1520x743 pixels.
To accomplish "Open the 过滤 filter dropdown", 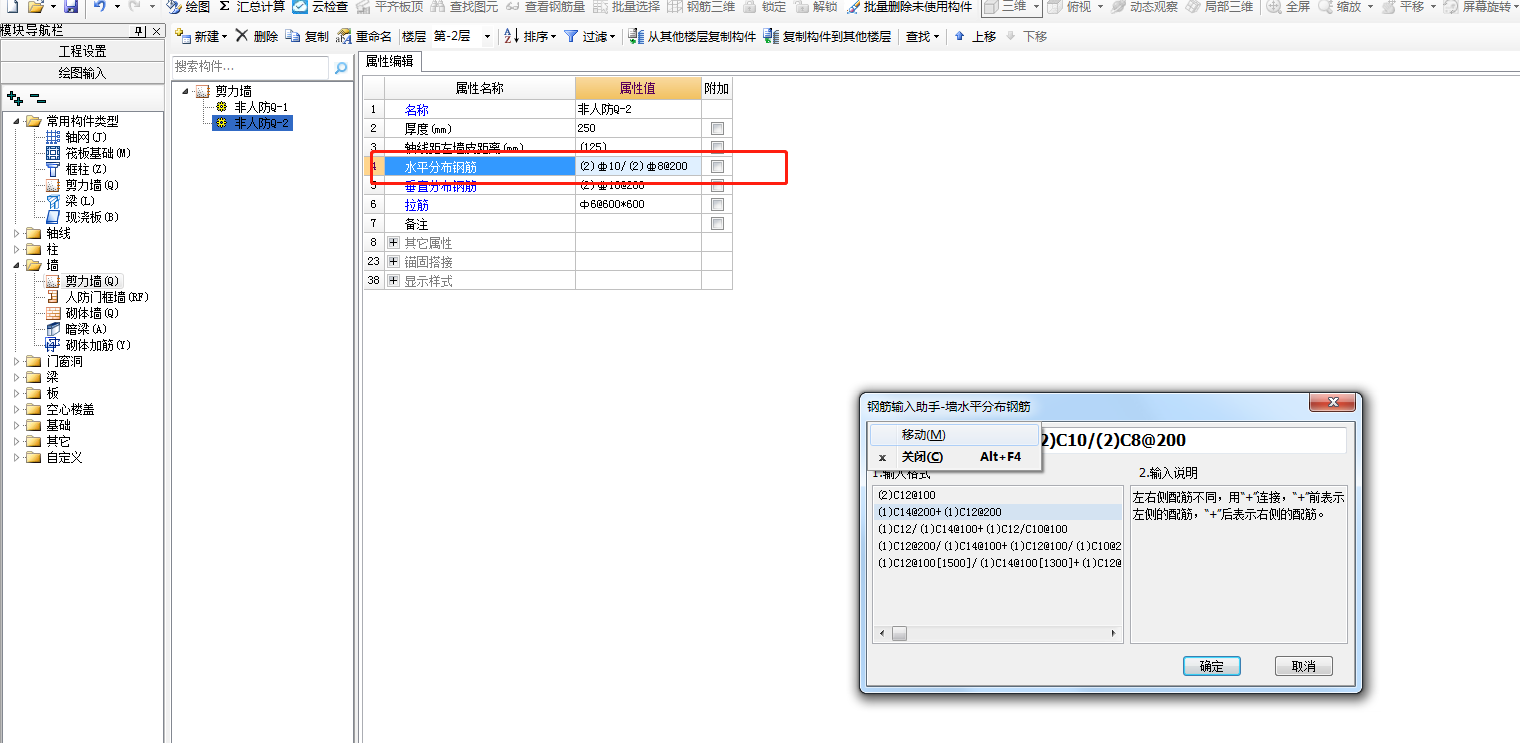I will (590, 37).
